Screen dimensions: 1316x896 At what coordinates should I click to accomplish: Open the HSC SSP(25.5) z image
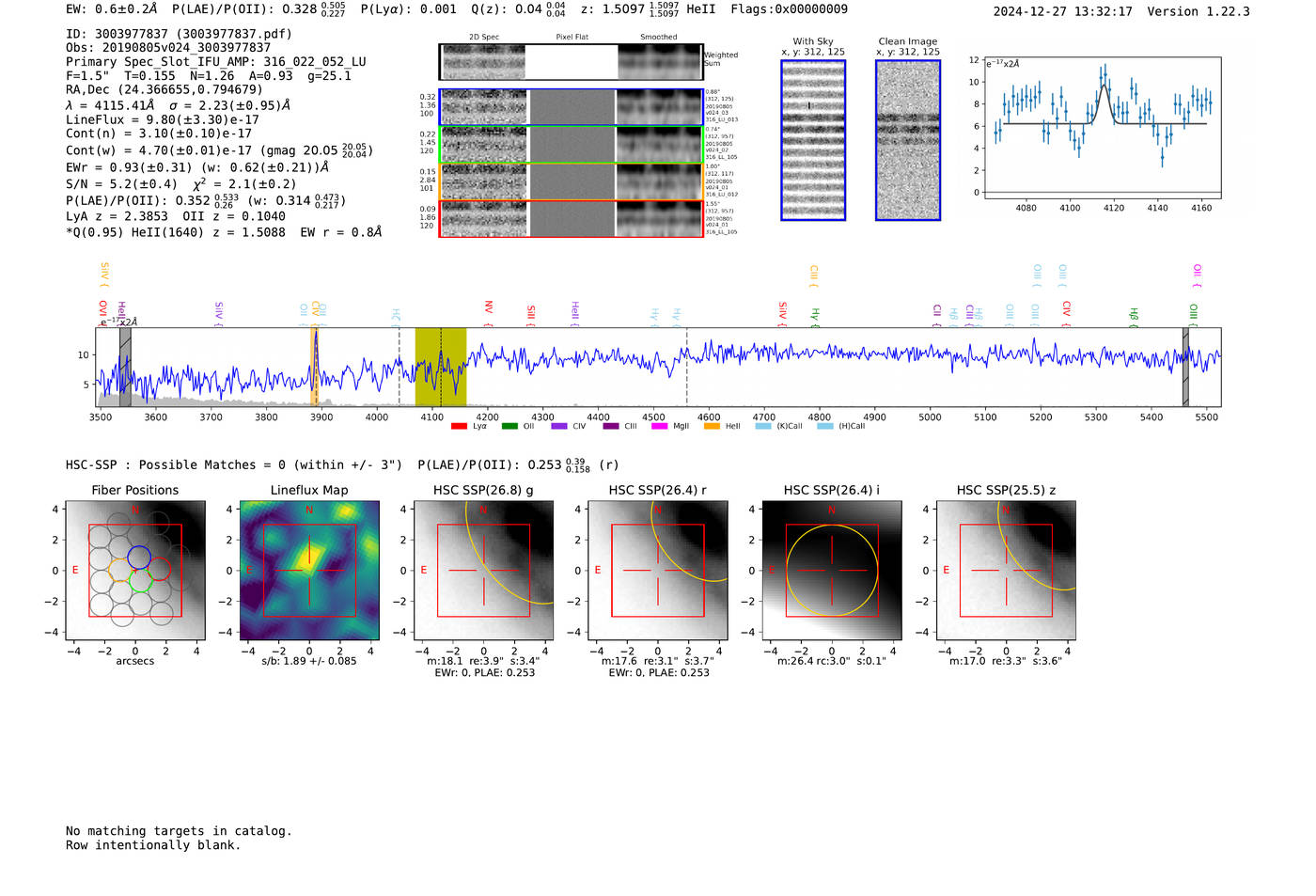pos(1006,570)
